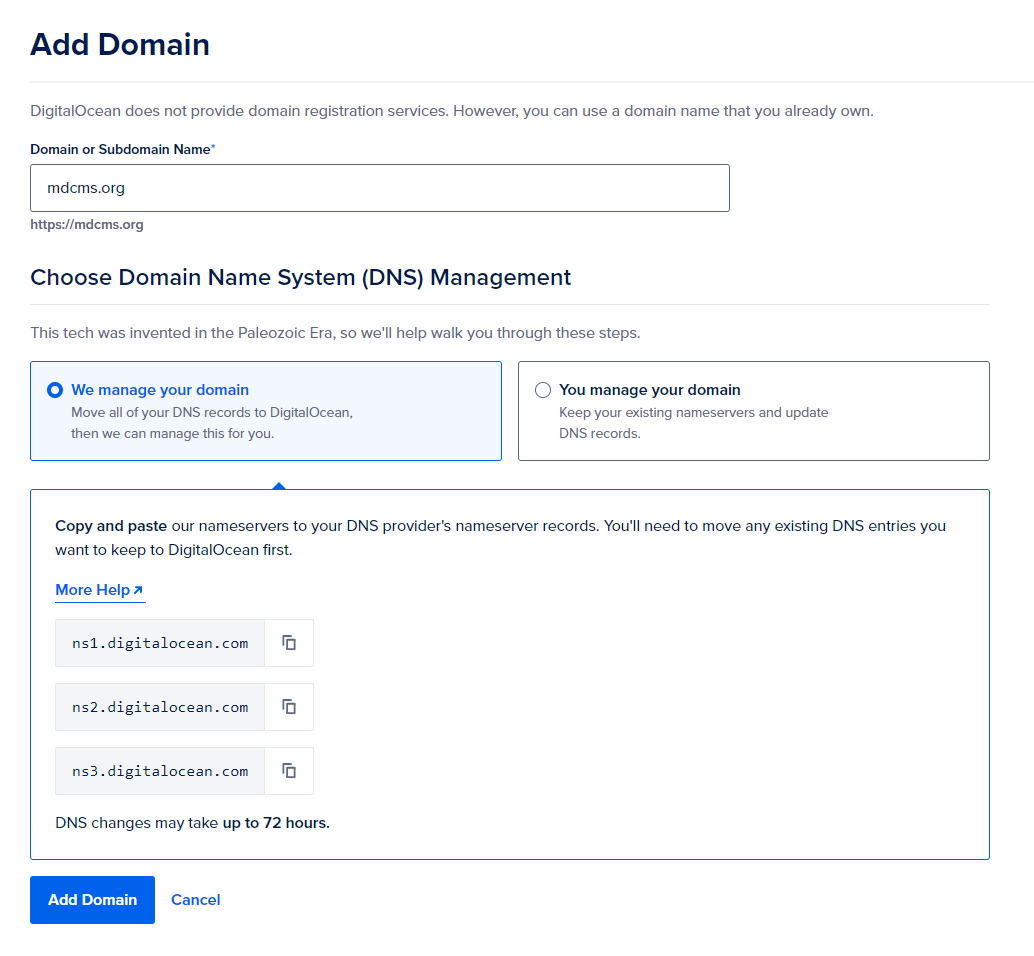Click the 'Add Domain' page heading
The width and height of the screenshot is (1034, 956).
tap(120, 45)
